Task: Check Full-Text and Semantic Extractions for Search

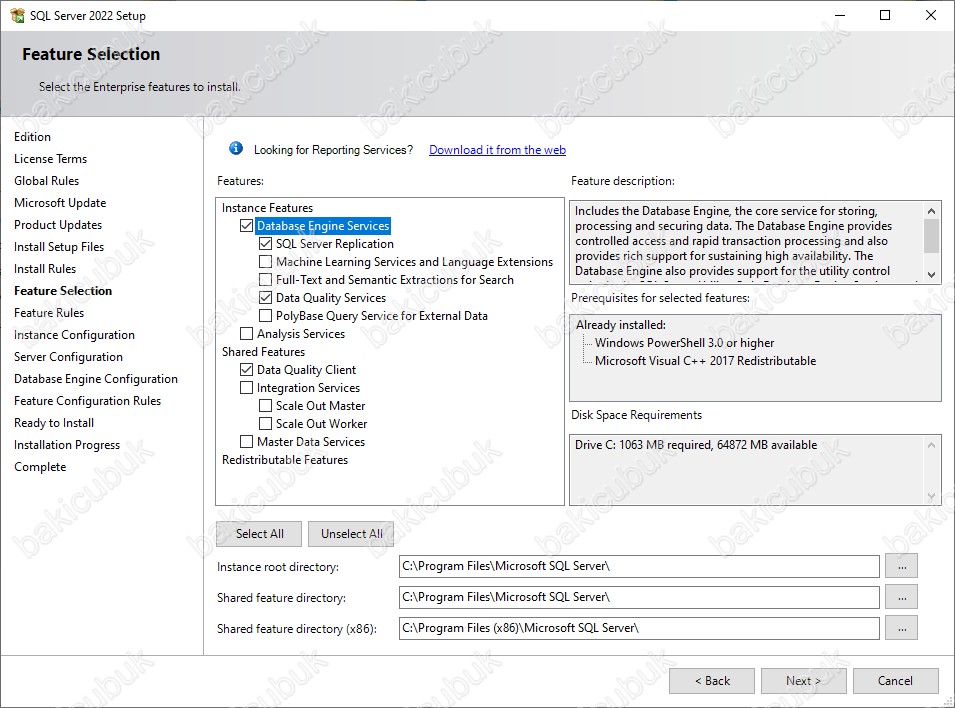Action: coord(266,280)
